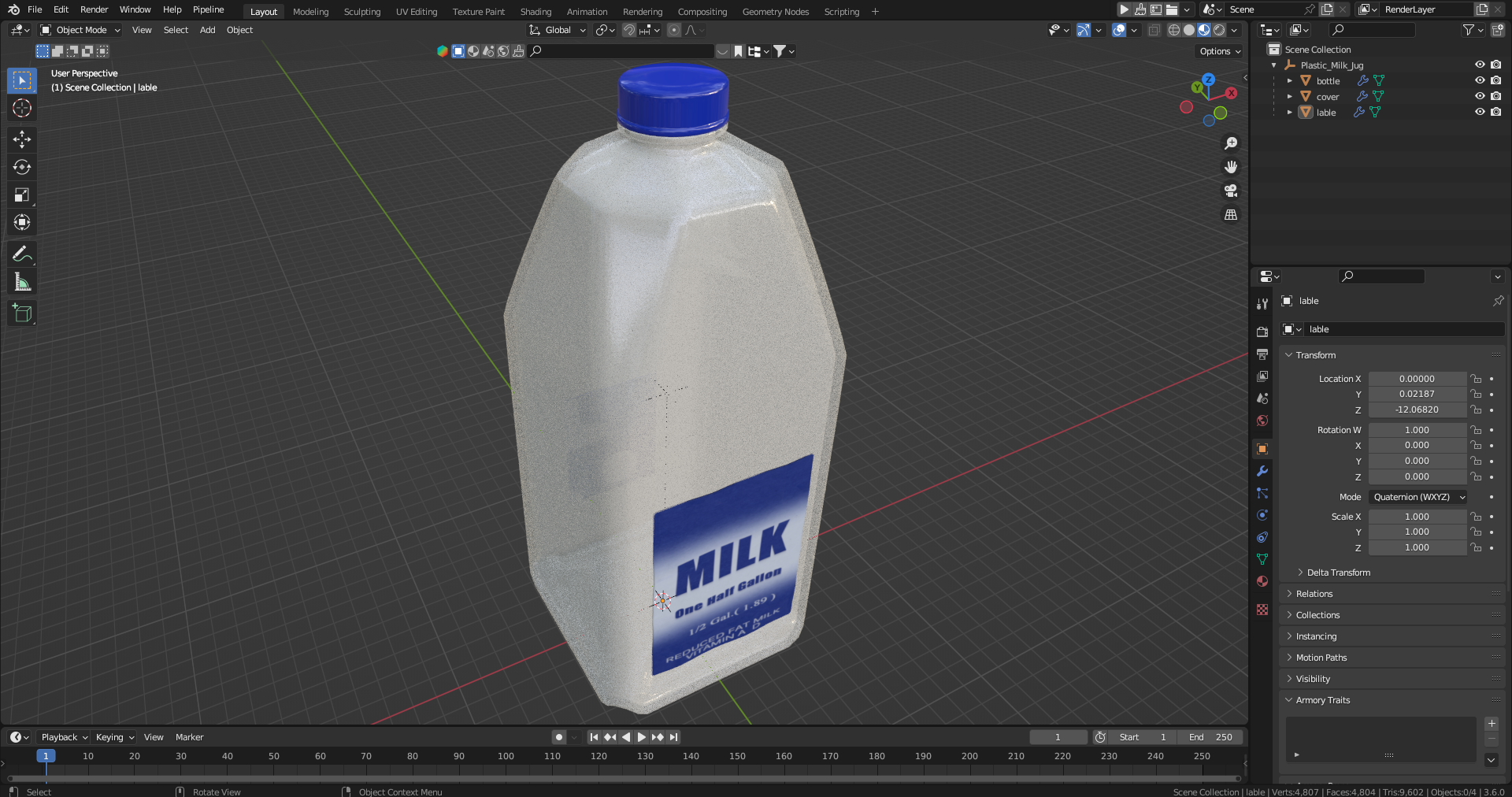Hide the lable object in viewport
The height and width of the screenshot is (797, 1512).
coord(1480,112)
